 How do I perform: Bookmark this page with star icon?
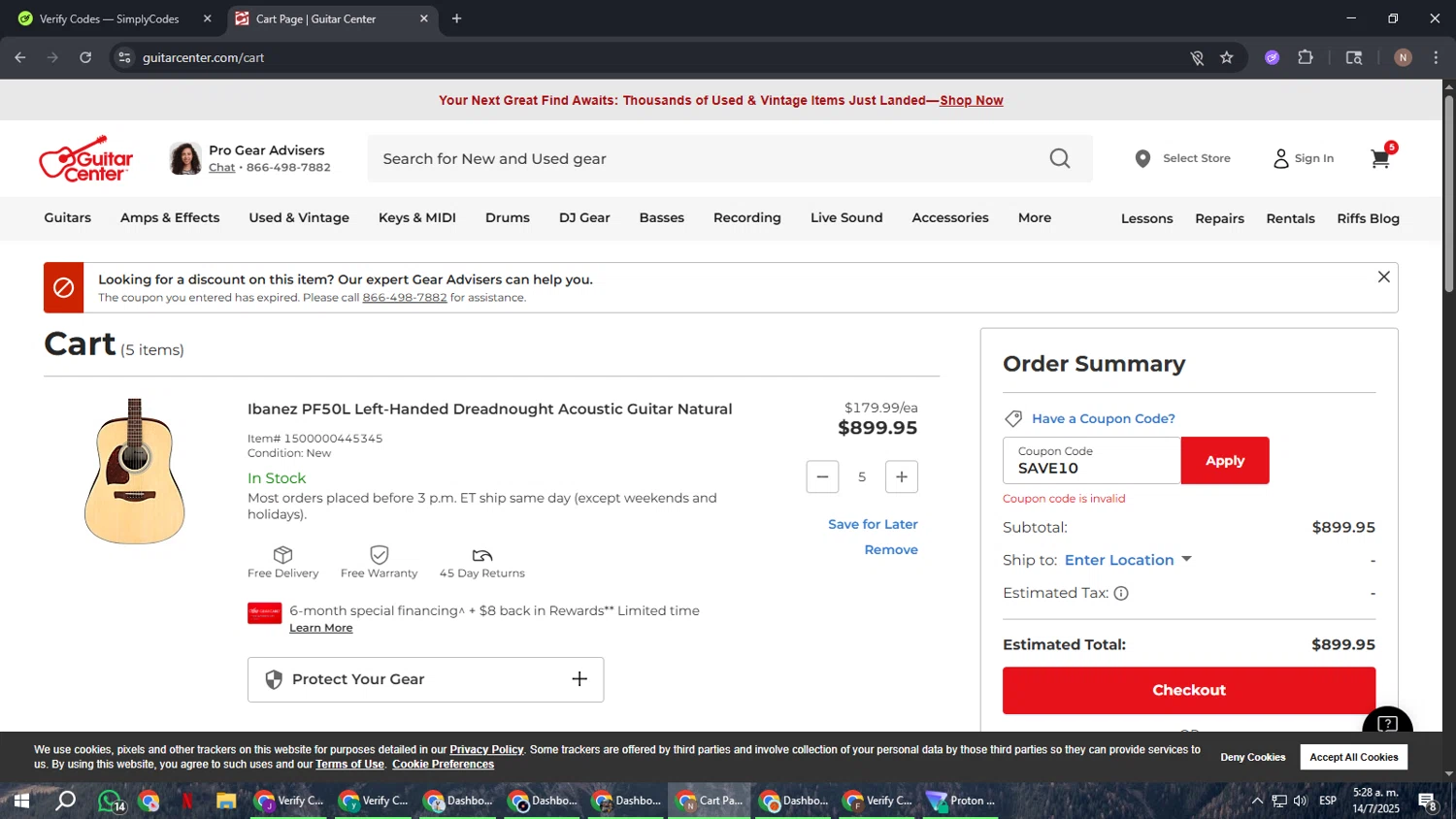pyautogui.click(x=1227, y=57)
